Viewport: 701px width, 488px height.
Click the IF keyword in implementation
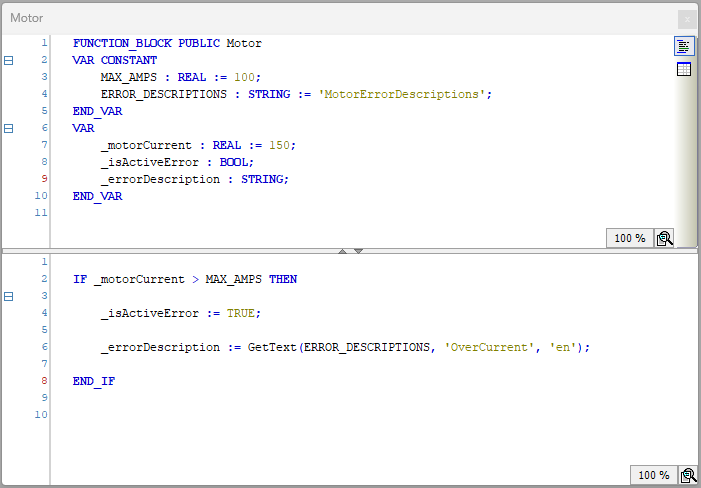(80, 280)
